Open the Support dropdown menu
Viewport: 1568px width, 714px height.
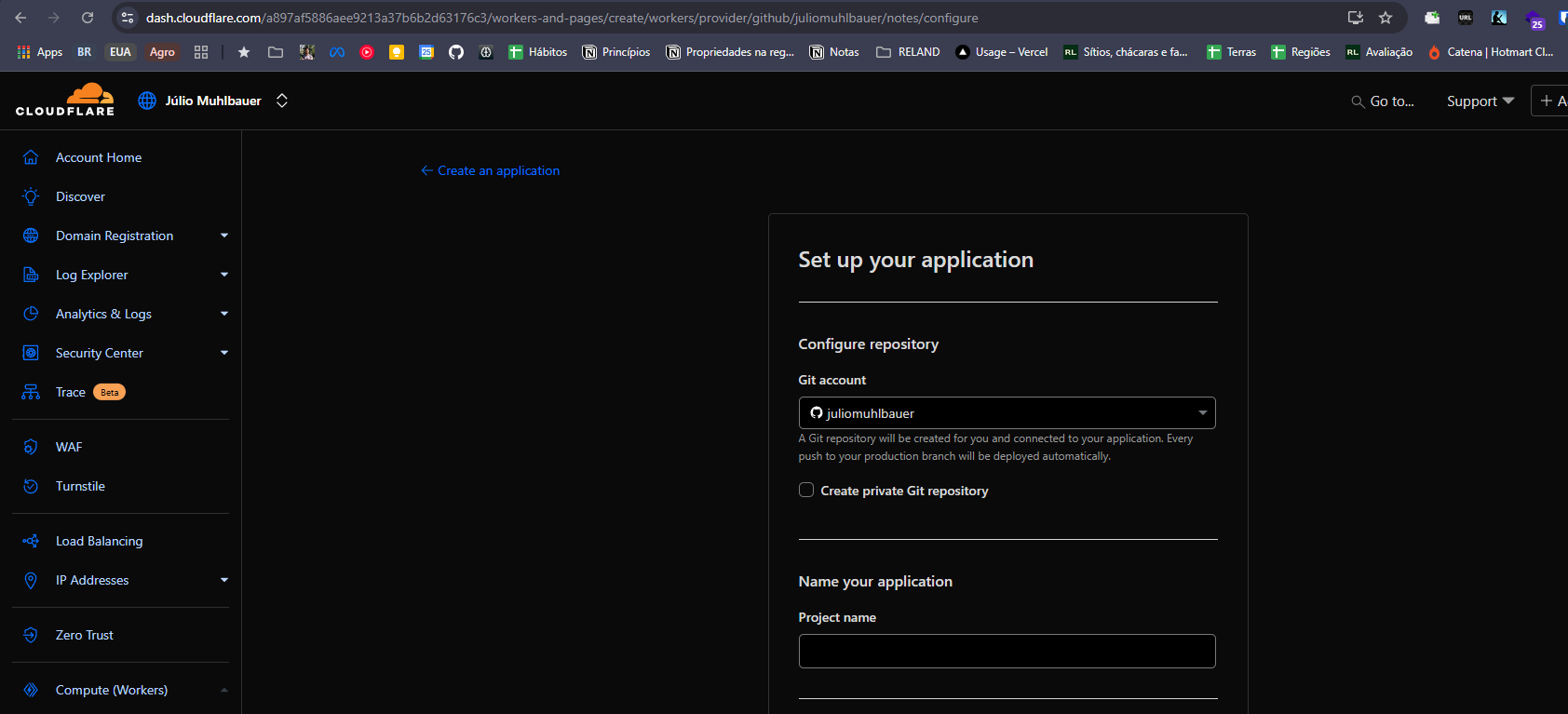pyautogui.click(x=1480, y=101)
